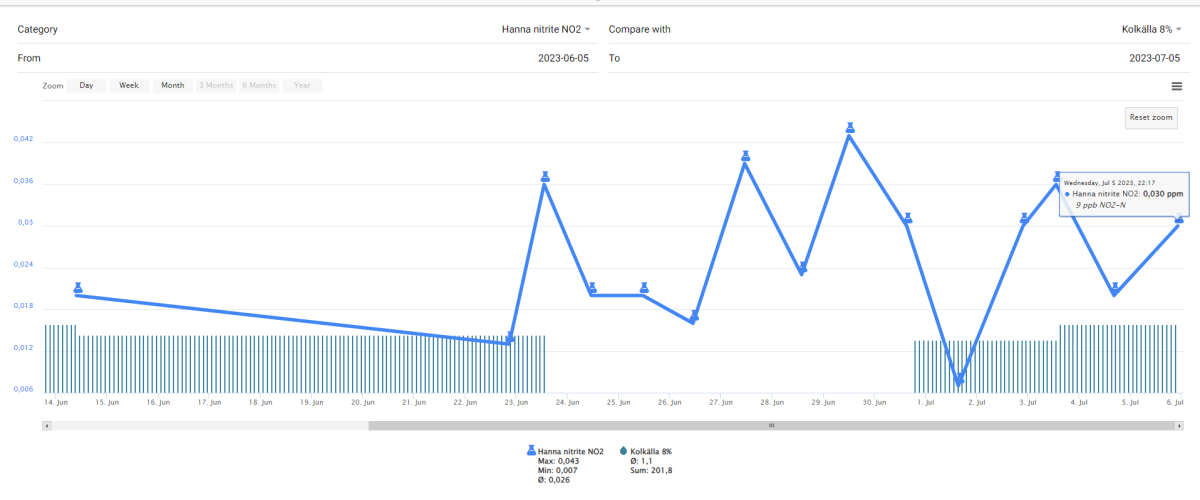Click the 0,006 y-axis label
The width and height of the screenshot is (1200, 500).
tap(23, 390)
